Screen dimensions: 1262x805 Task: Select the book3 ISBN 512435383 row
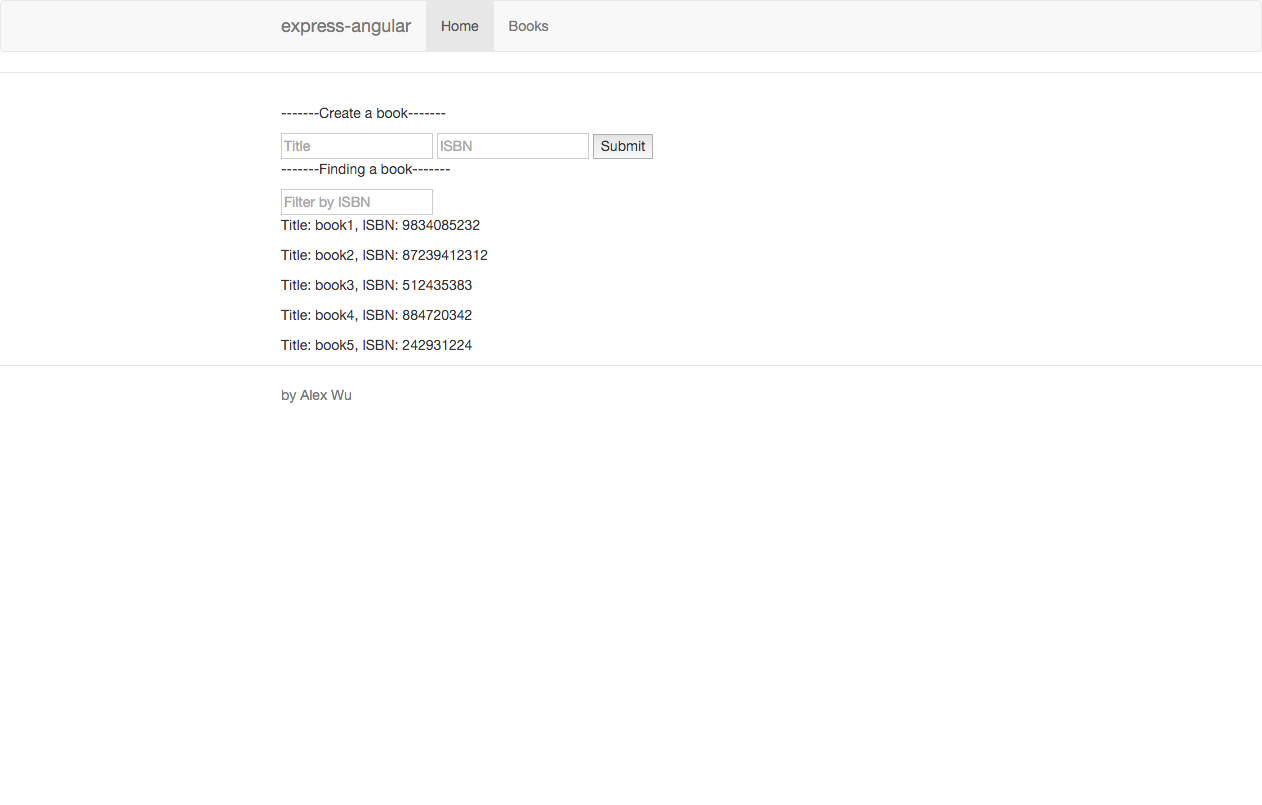tap(376, 285)
